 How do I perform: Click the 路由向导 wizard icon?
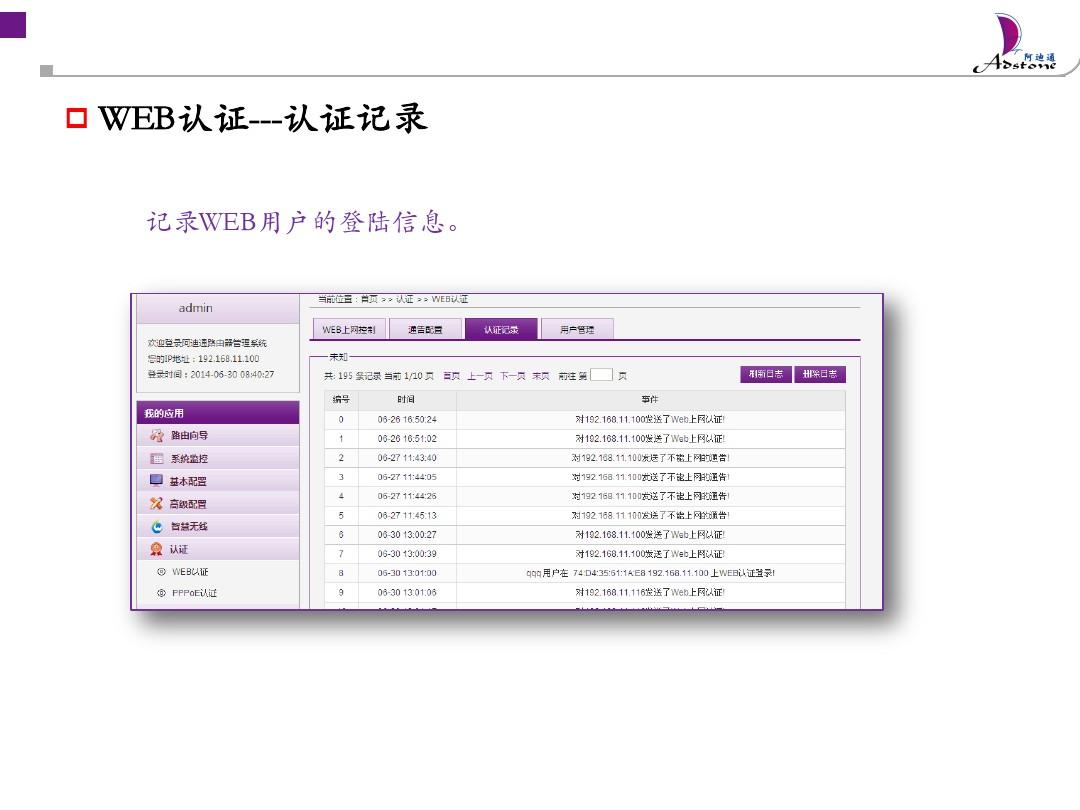156,436
